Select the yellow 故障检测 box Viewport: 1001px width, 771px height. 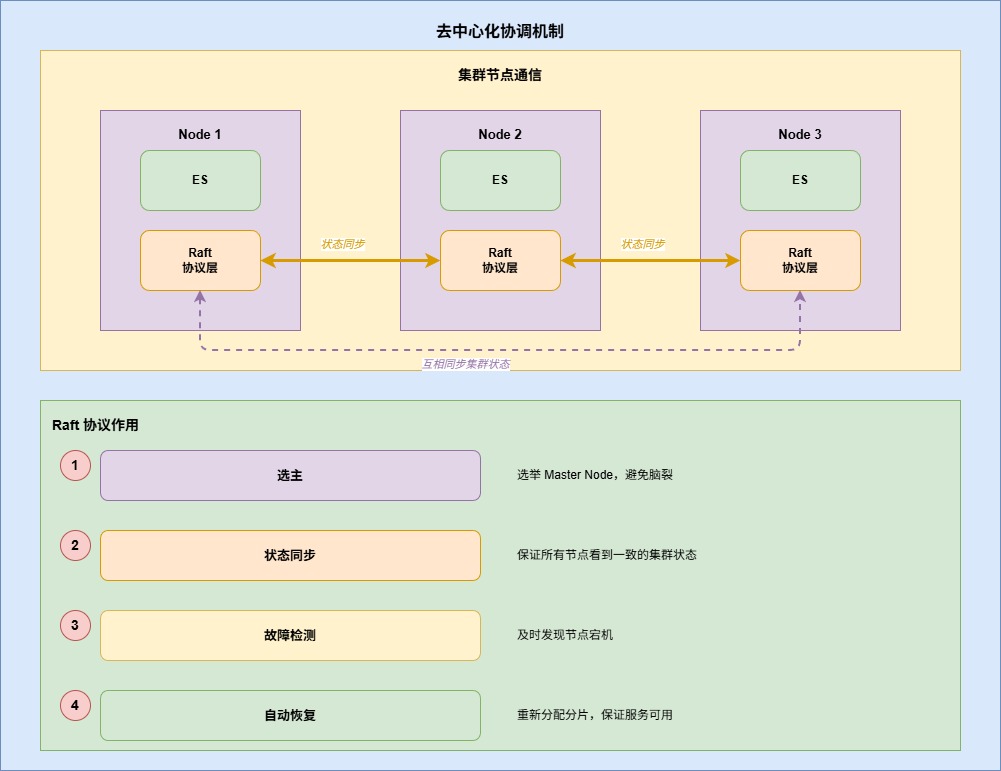290,636
